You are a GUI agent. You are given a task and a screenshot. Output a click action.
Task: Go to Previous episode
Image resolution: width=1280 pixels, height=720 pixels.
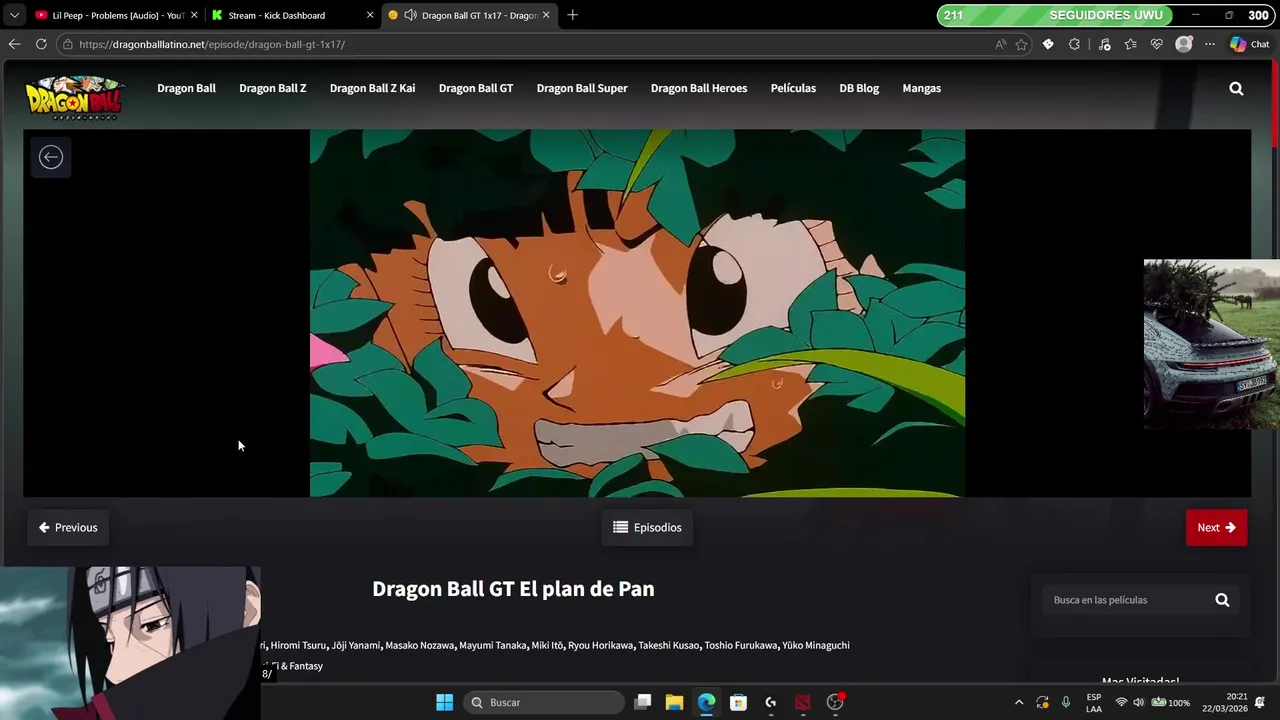click(68, 527)
